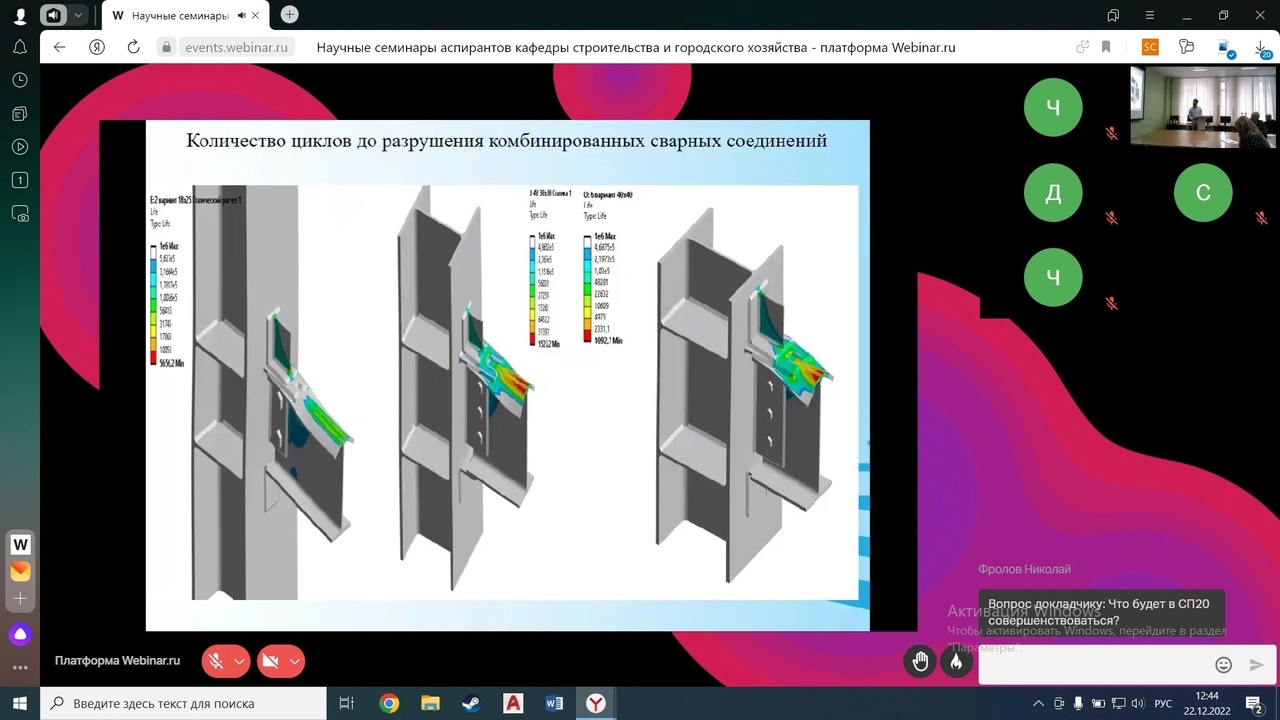Open the Yandex profile avatar icon

20,16
